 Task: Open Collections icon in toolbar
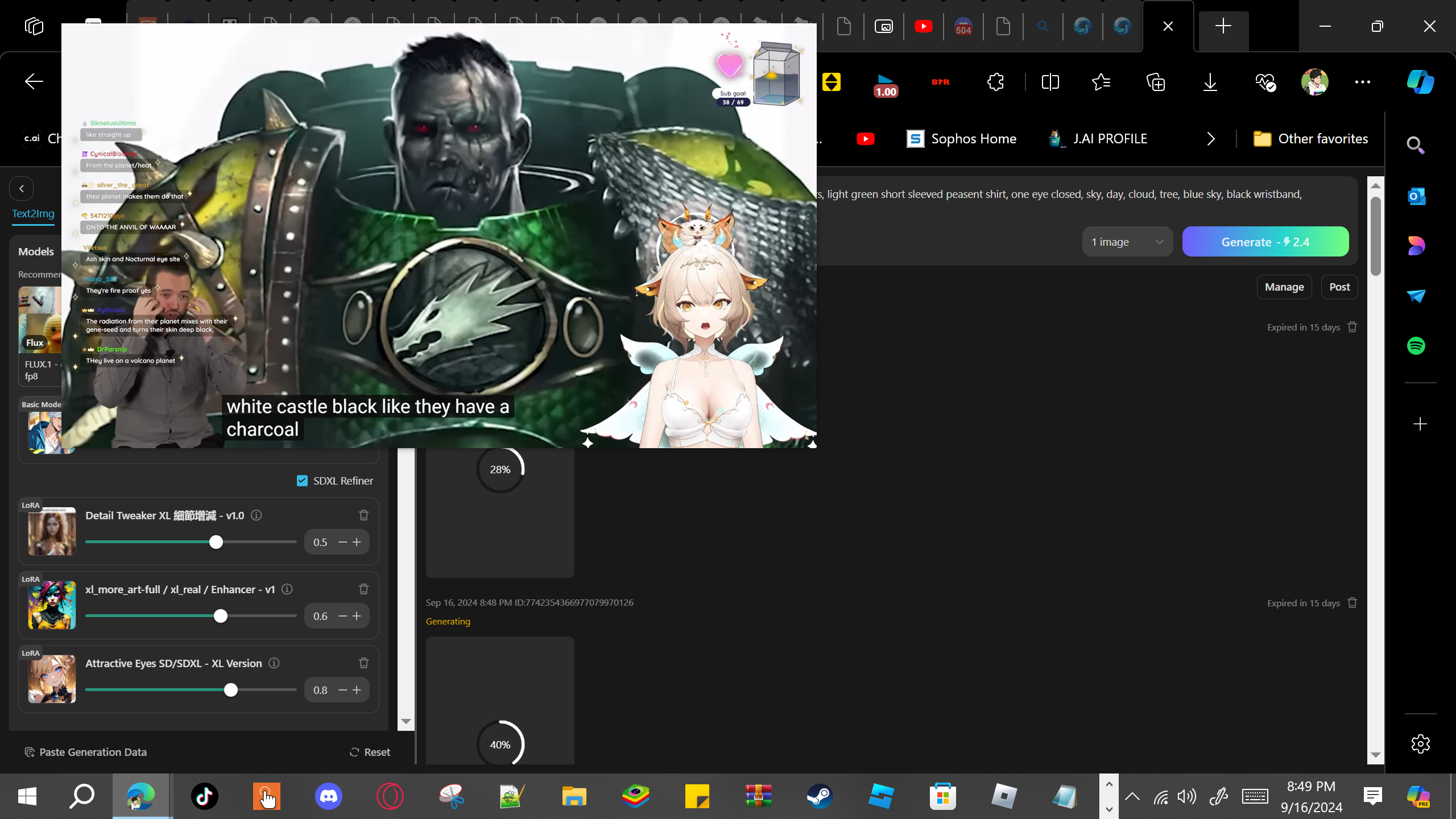coord(1156,82)
